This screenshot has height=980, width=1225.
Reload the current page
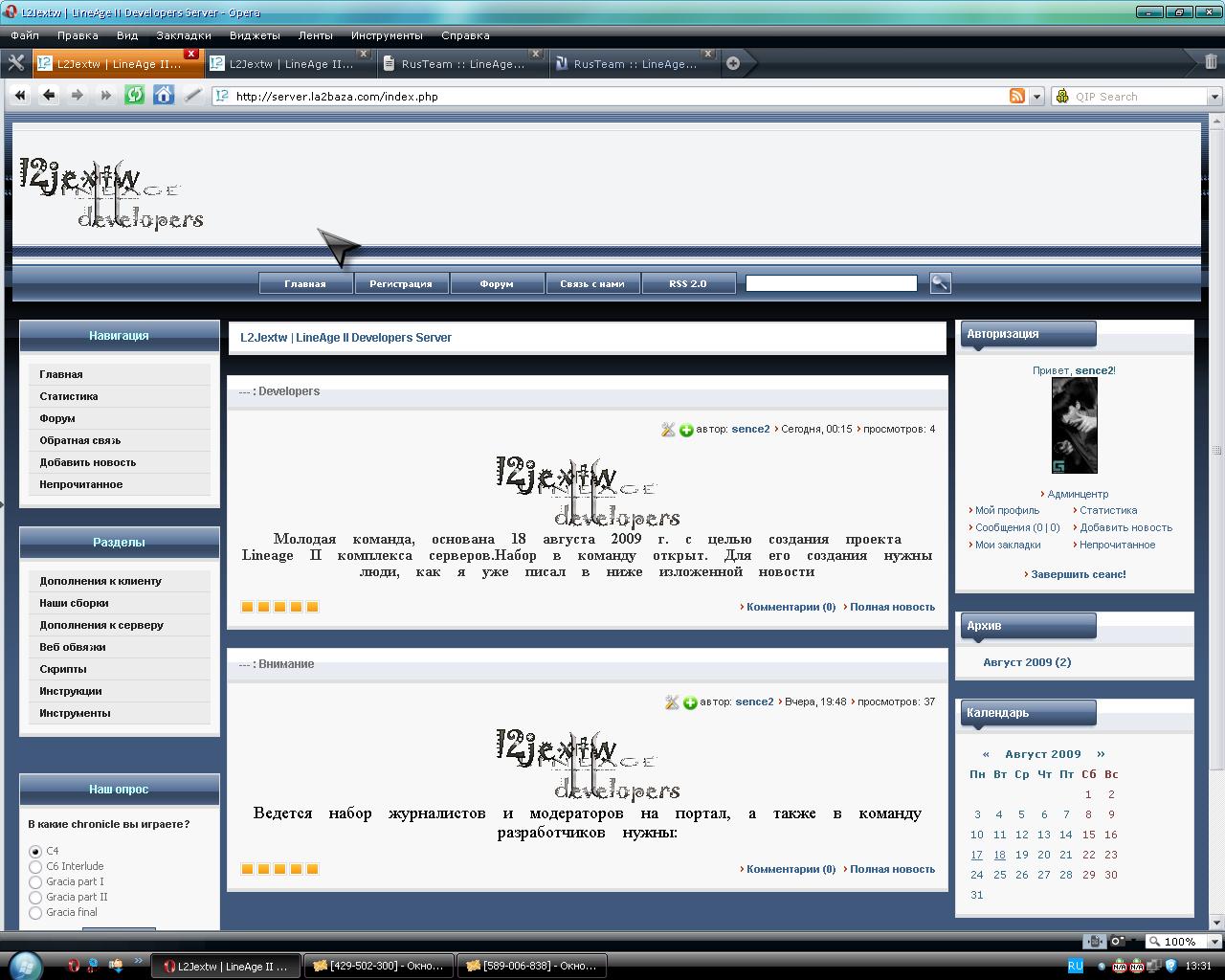(135, 96)
